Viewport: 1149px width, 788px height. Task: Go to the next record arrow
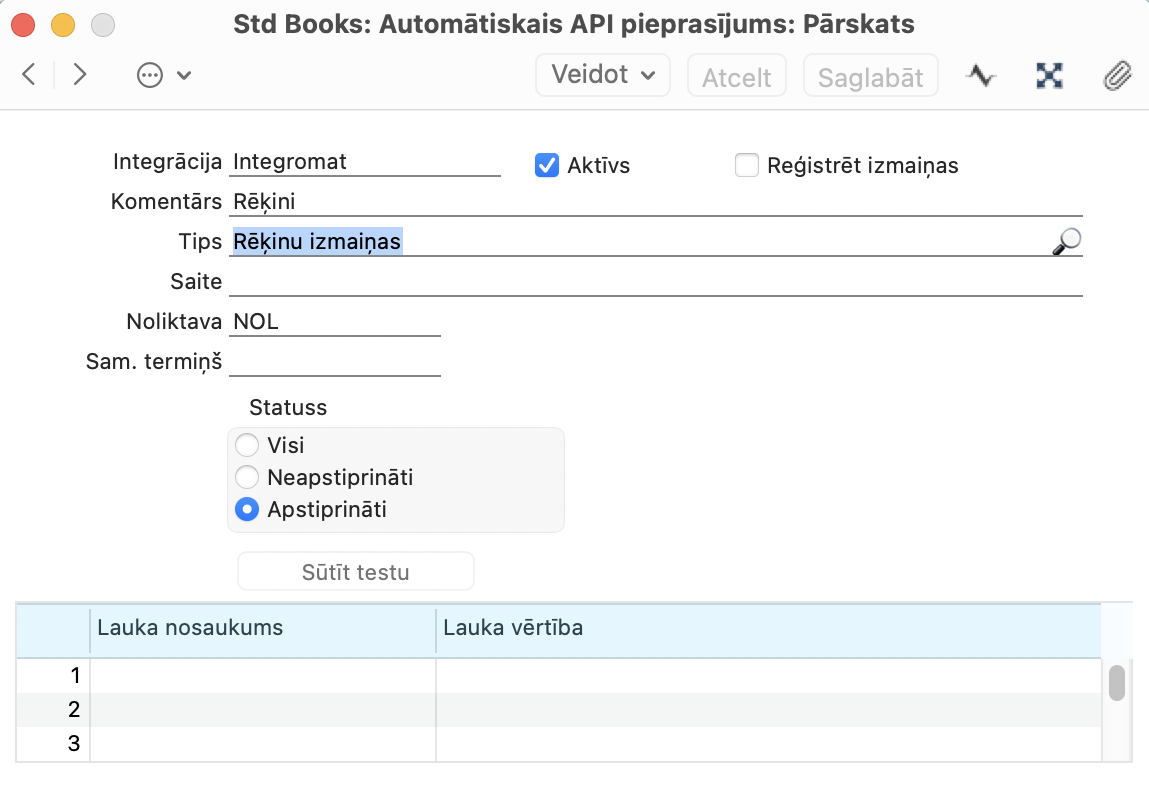click(x=80, y=75)
